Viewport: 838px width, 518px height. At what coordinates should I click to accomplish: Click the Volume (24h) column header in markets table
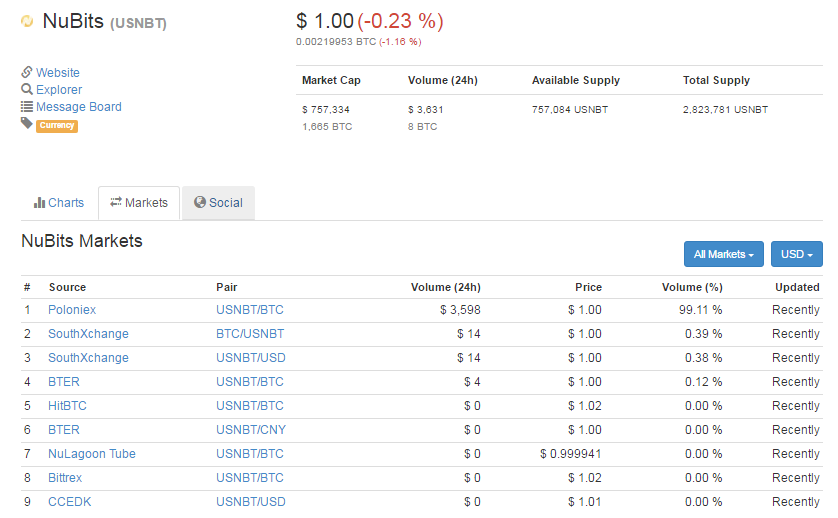(446, 288)
